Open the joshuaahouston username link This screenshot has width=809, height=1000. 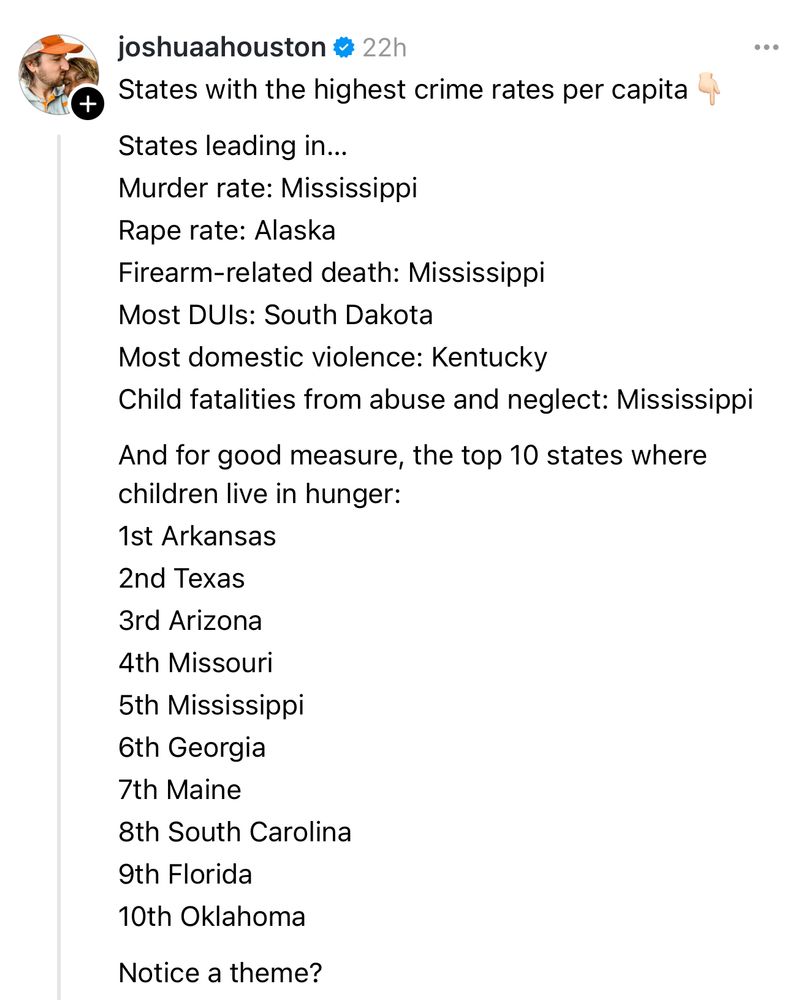222,47
